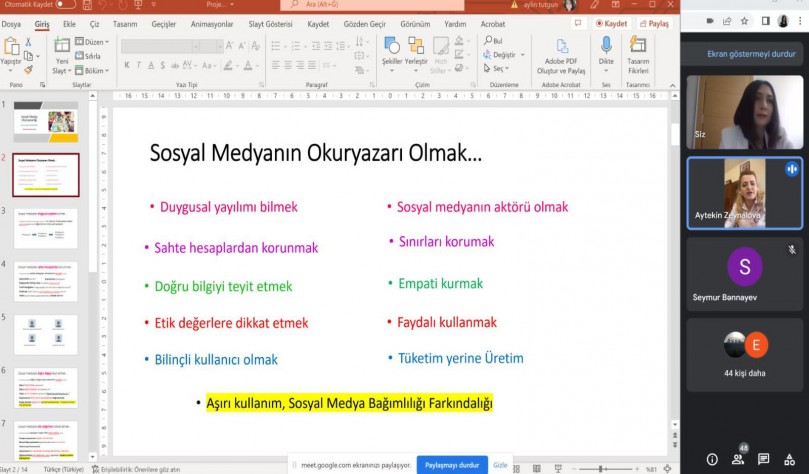Open the Acrobat tab

493,24
